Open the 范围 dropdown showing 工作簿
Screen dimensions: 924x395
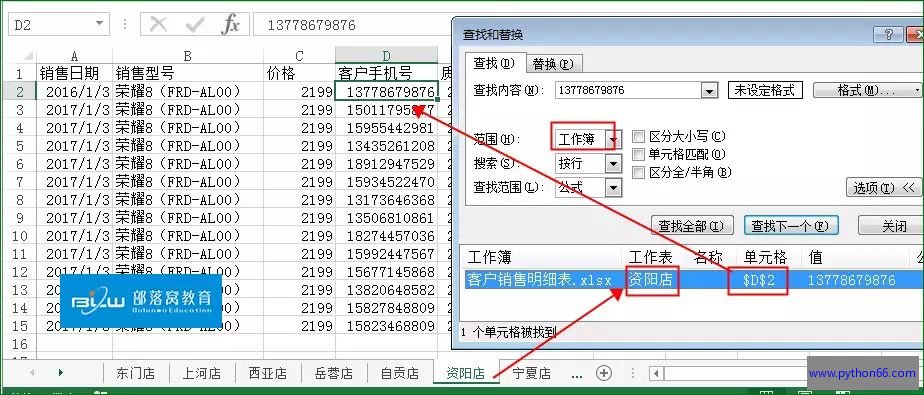tap(613, 140)
